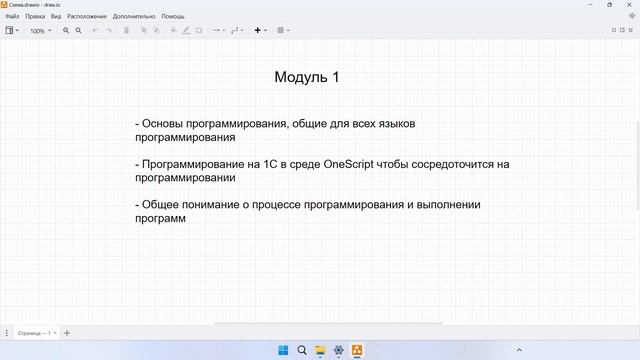Expand the Страница — 1 tab dropdown arrow

[x=55, y=333]
